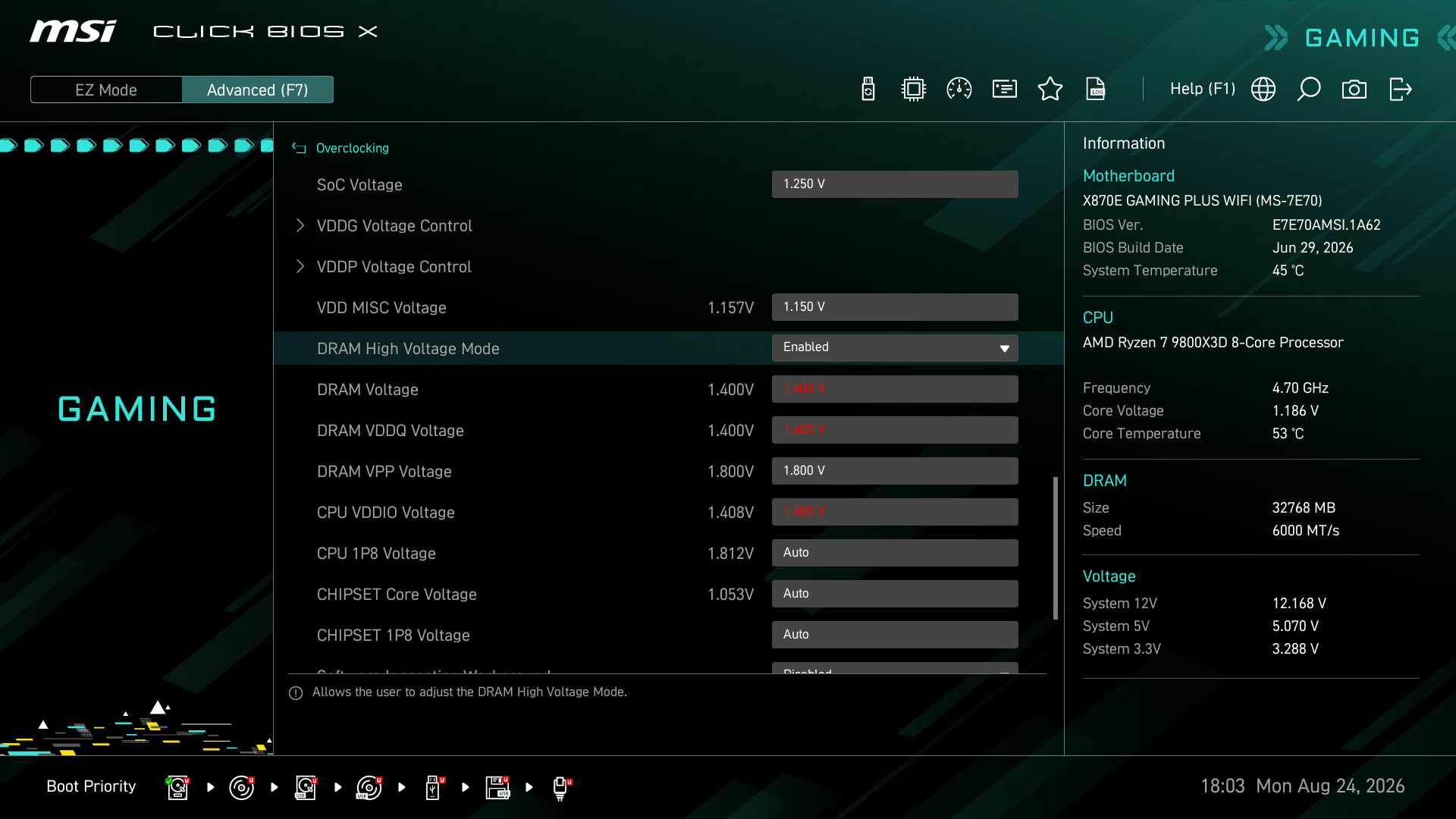Screen dimensions: 1456x819
Task: Click the 1.186 V core voltage value
Action: click(1295, 411)
